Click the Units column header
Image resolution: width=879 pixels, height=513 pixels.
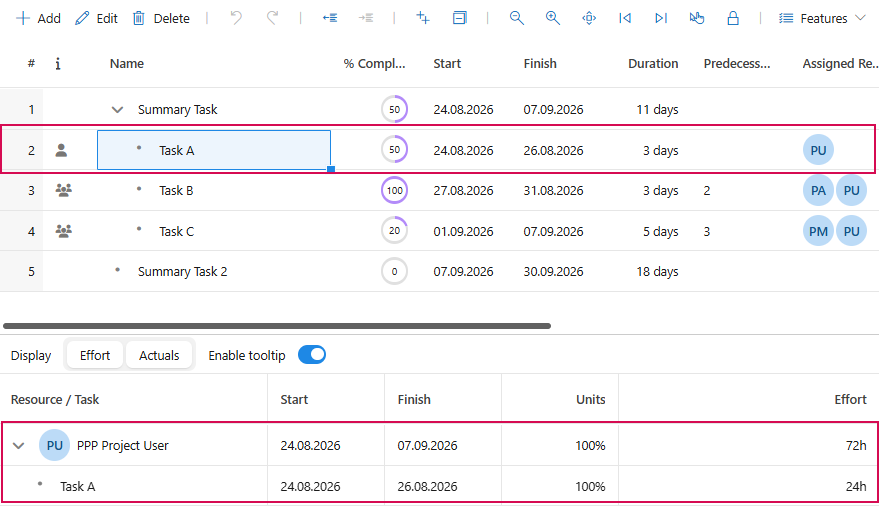[590, 400]
